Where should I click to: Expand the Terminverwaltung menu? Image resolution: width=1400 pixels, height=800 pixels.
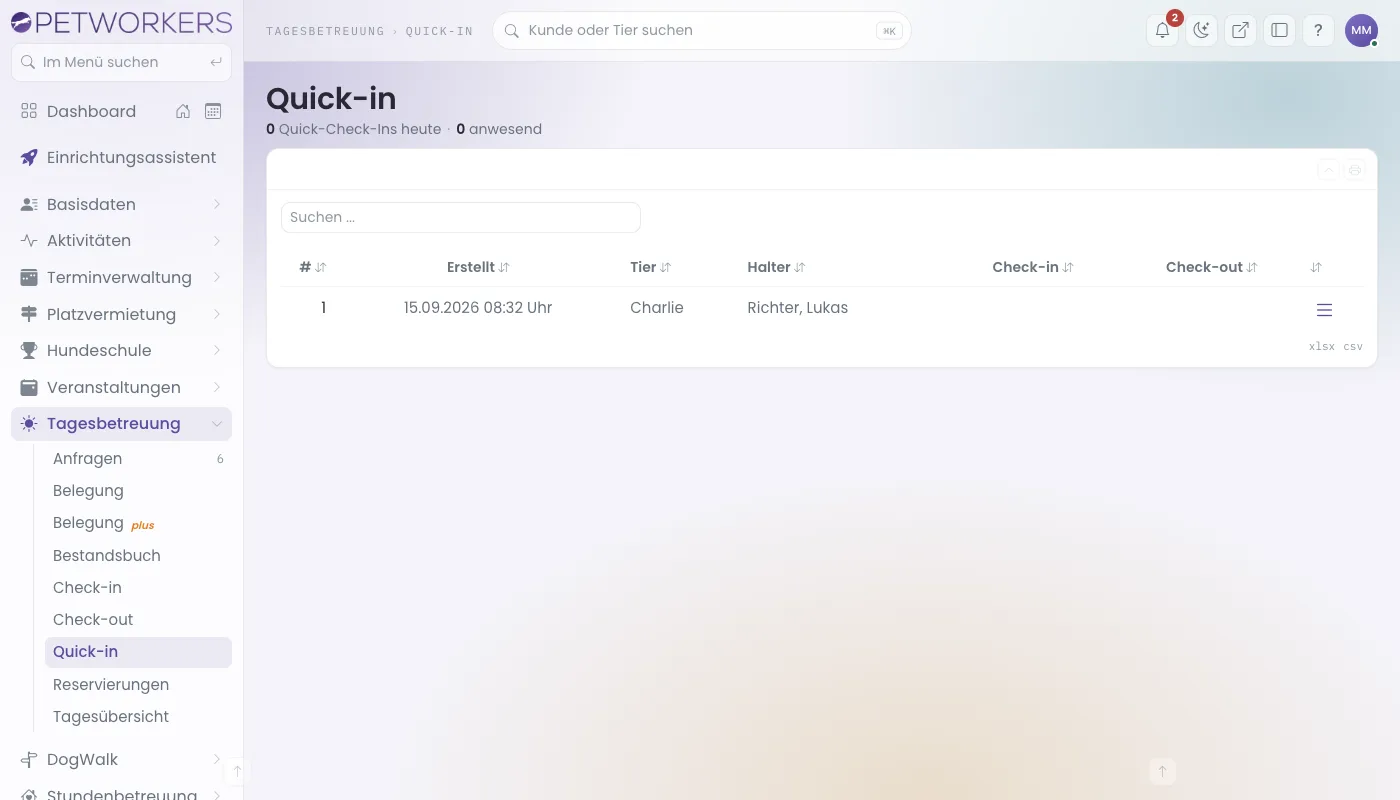pos(121,277)
